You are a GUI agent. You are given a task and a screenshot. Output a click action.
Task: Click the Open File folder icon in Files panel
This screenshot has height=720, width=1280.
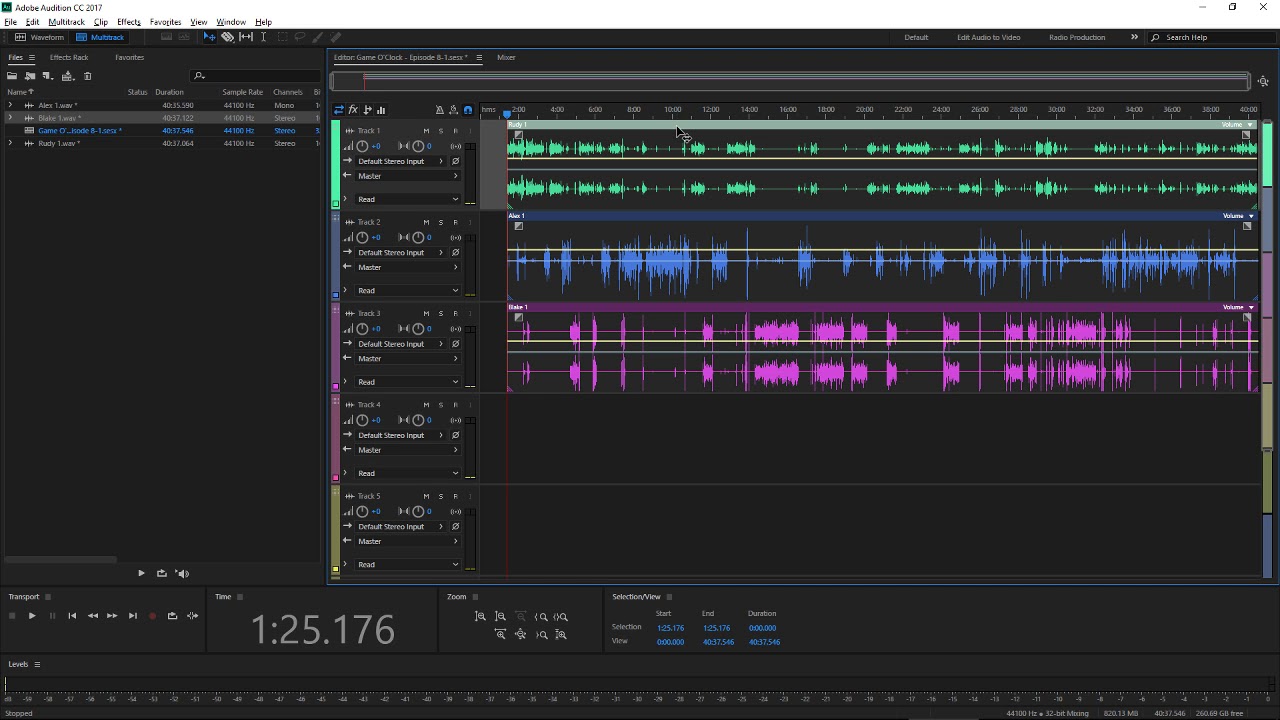pos(12,76)
